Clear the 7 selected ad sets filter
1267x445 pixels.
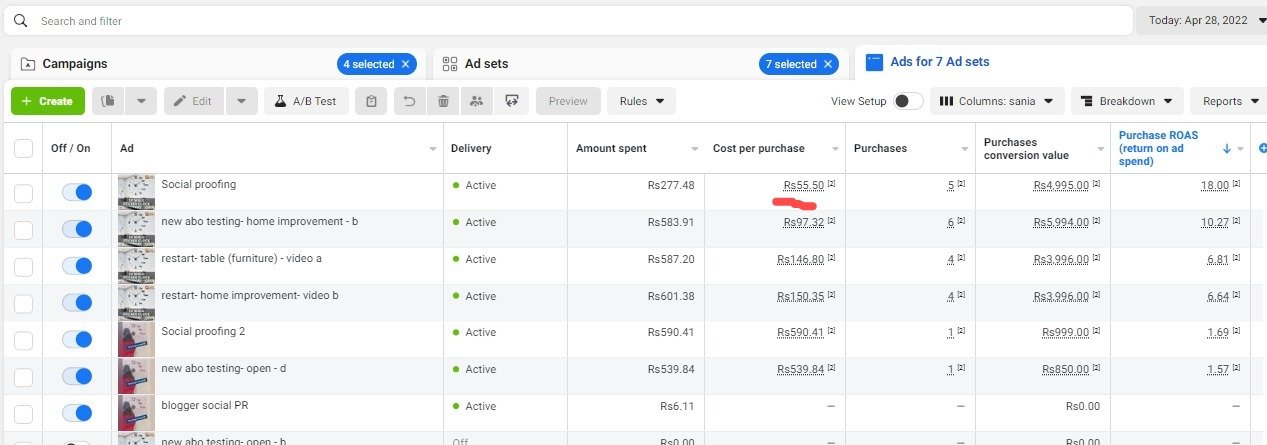827,64
